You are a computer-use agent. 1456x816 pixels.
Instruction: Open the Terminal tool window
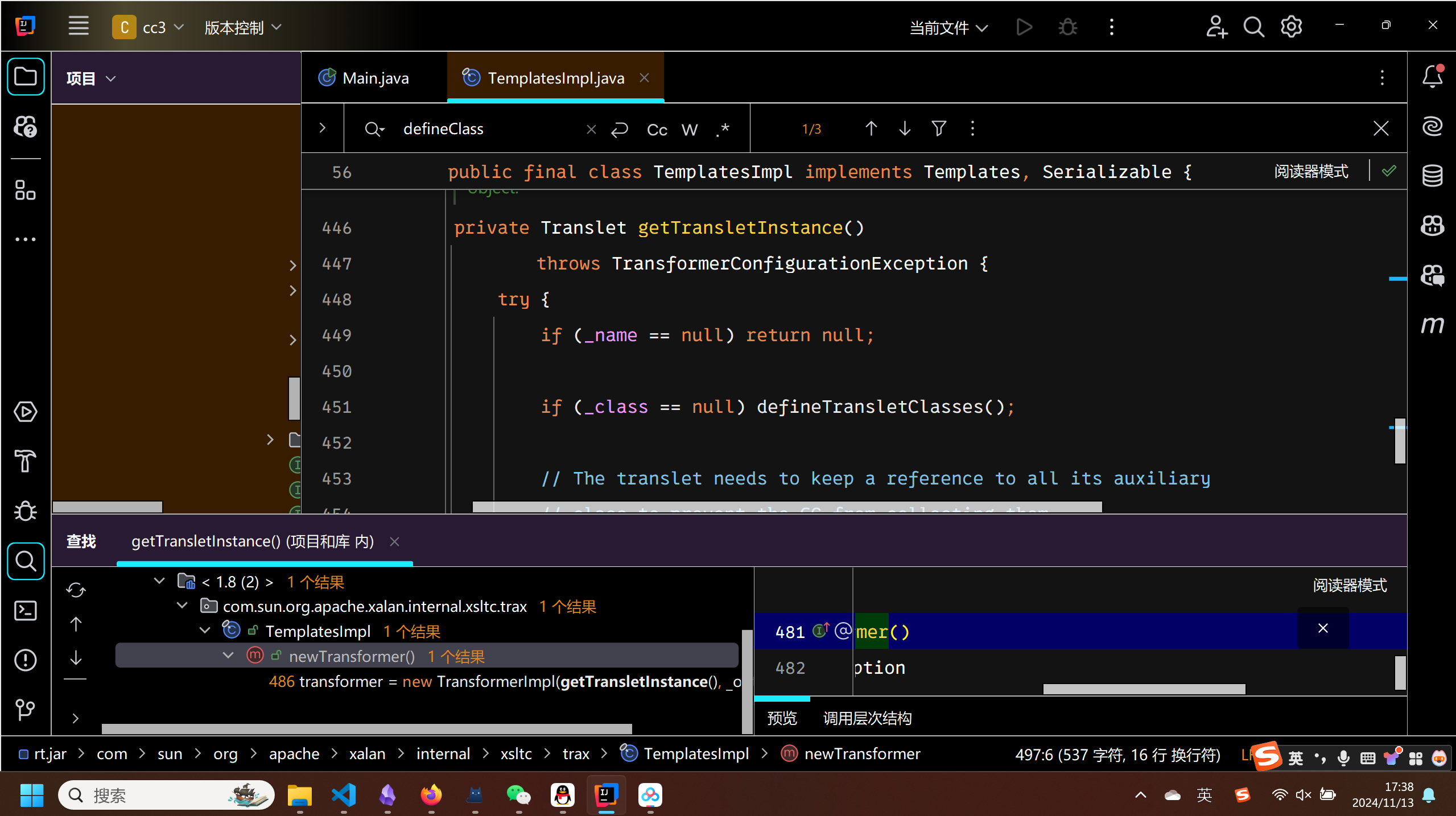26,611
